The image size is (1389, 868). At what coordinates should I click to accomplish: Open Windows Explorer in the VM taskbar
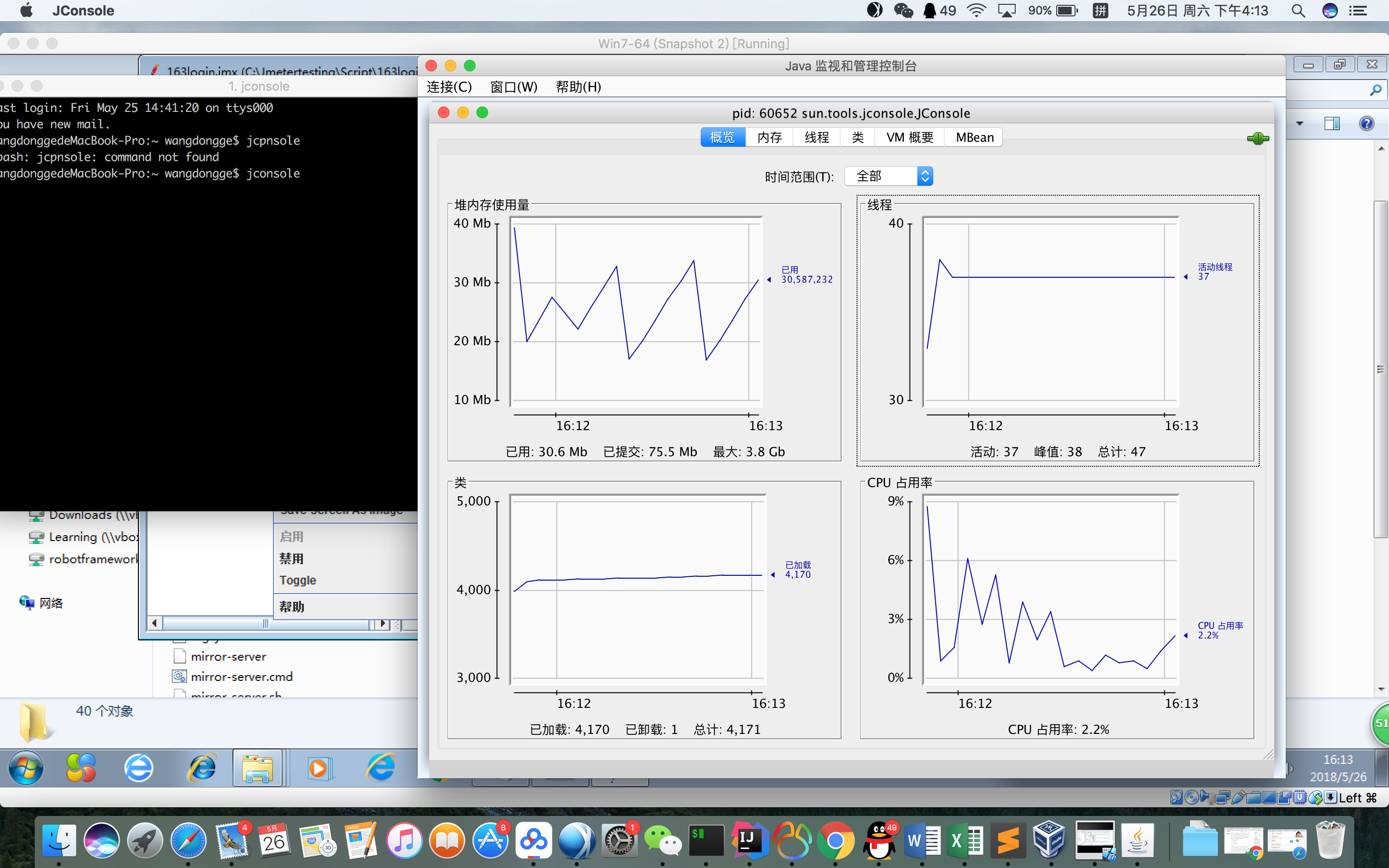click(257, 768)
